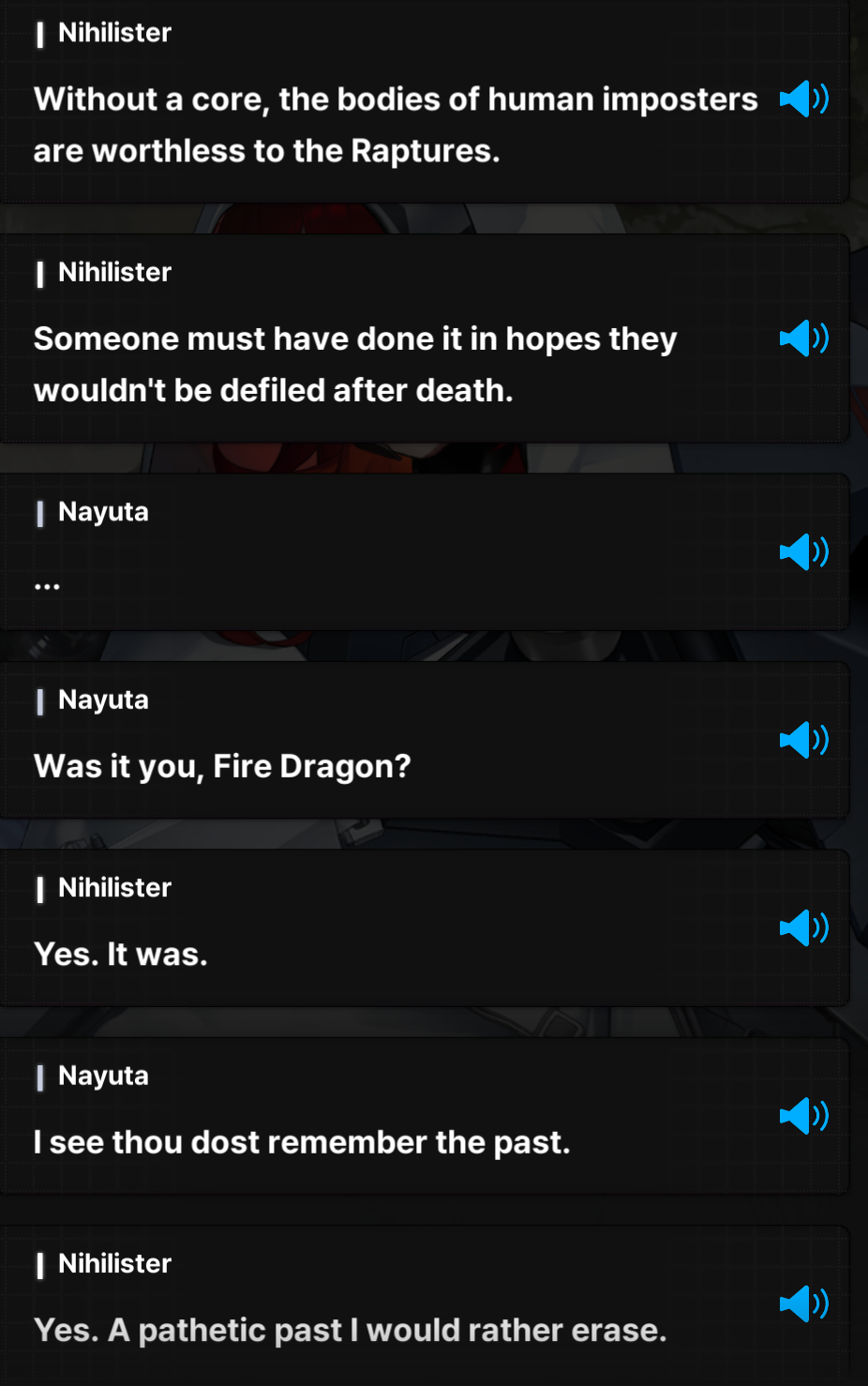Click Nihilister name above 'Without a core'

pos(114,33)
